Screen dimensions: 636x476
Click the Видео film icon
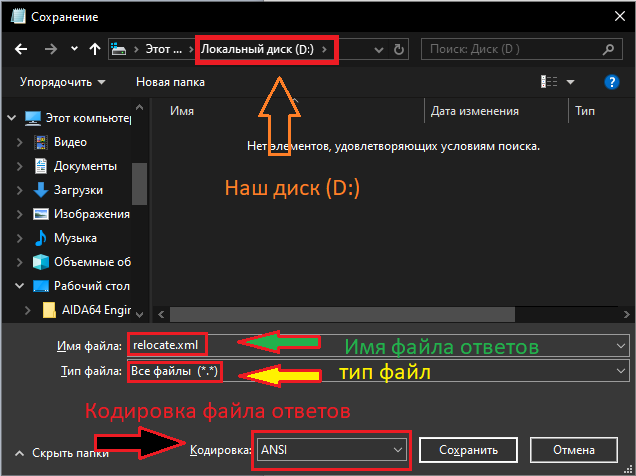(41, 142)
